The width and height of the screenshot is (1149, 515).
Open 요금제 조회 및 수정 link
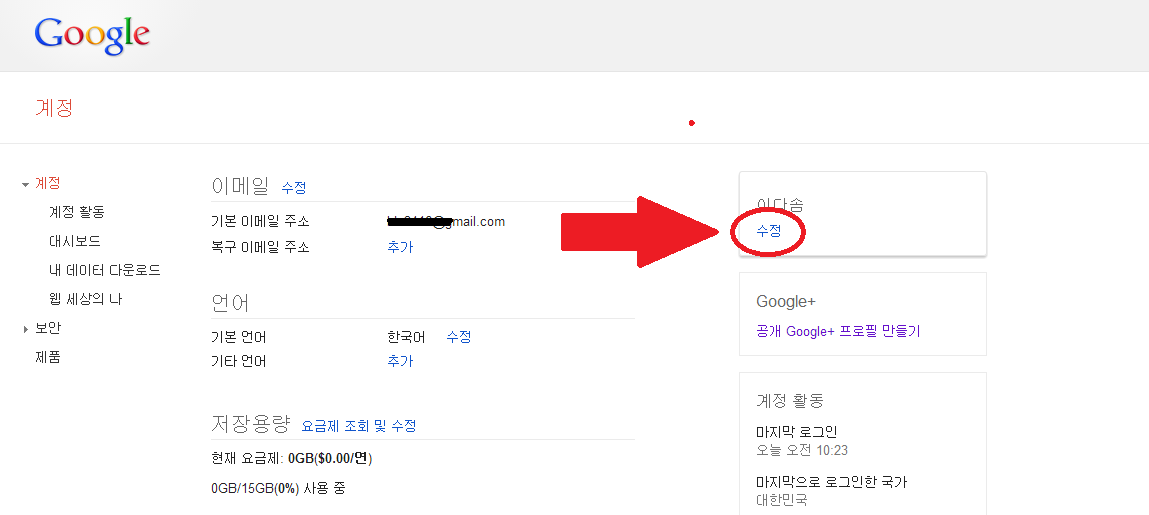coord(359,426)
